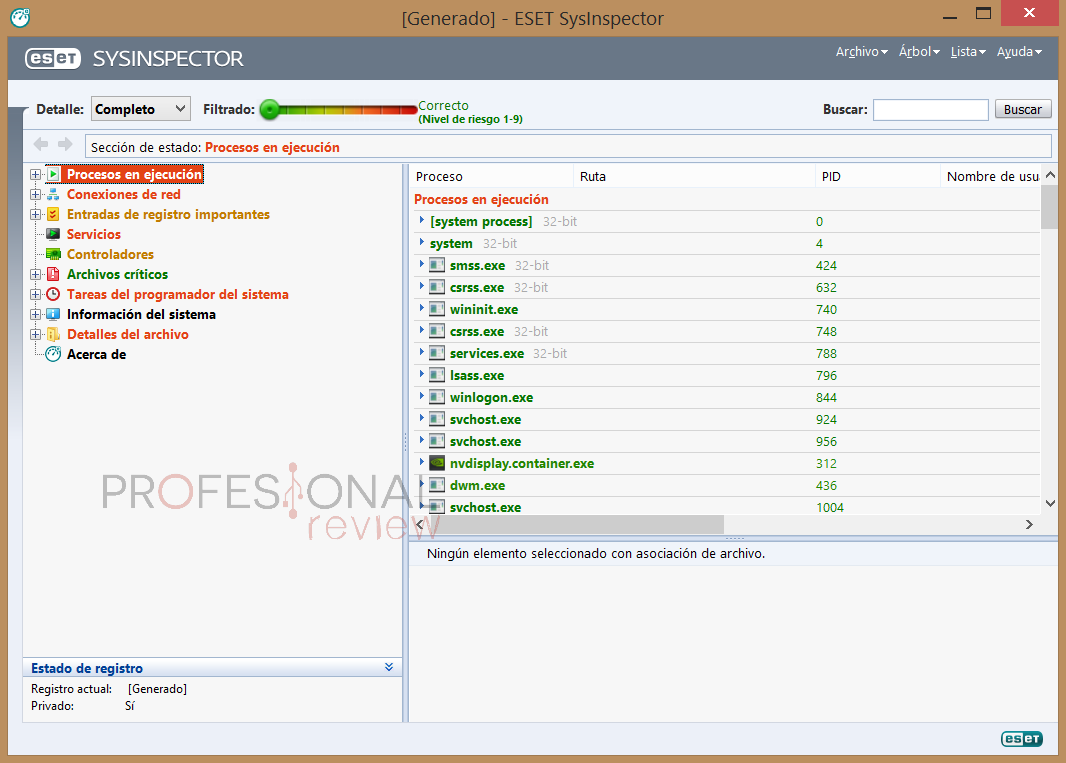Click Procesos en ejecución in status path
Image resolution: width=1066 pixels, height=763 pixels.
pos(272,147)
